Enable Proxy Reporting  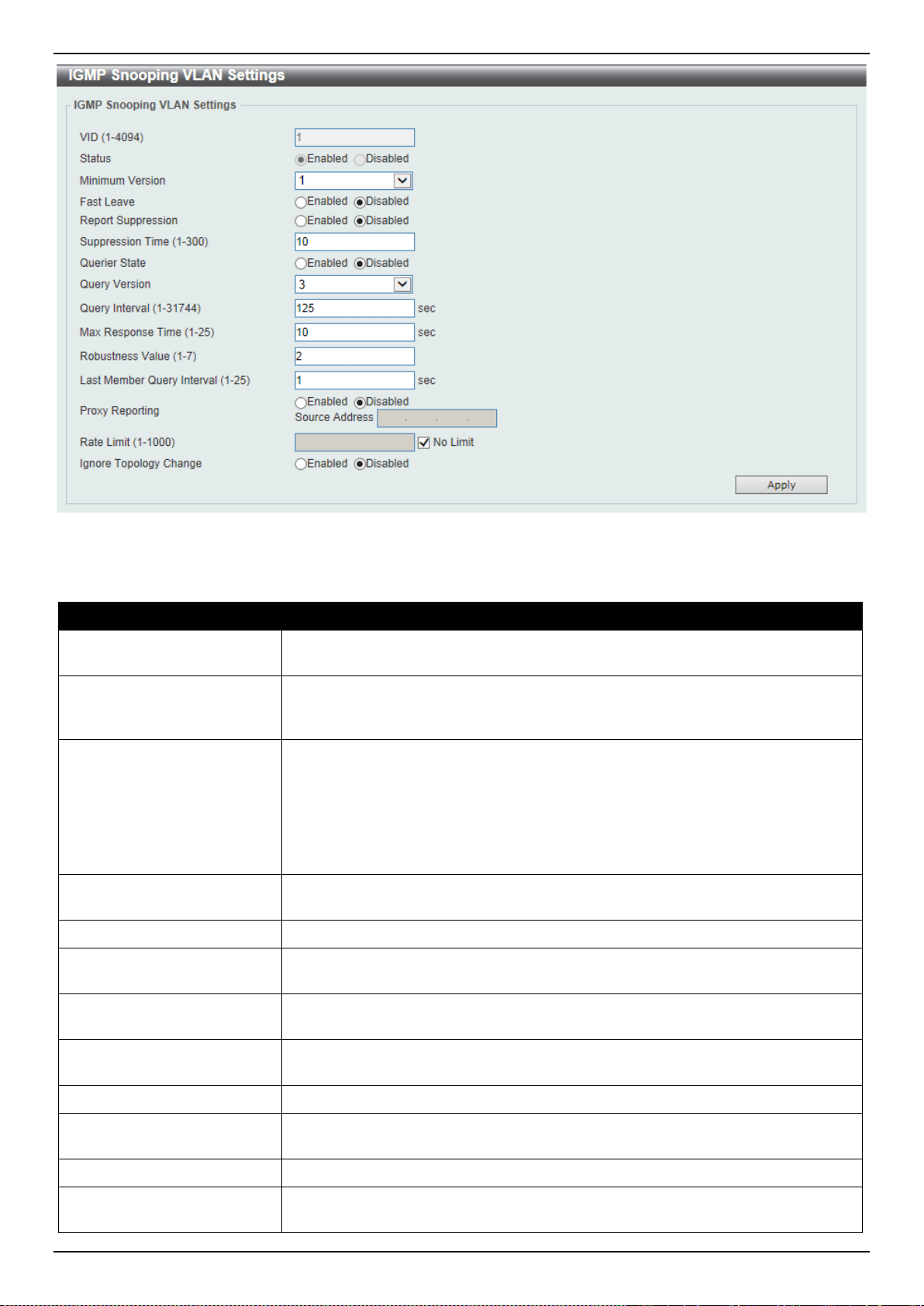tap(301, 403)
